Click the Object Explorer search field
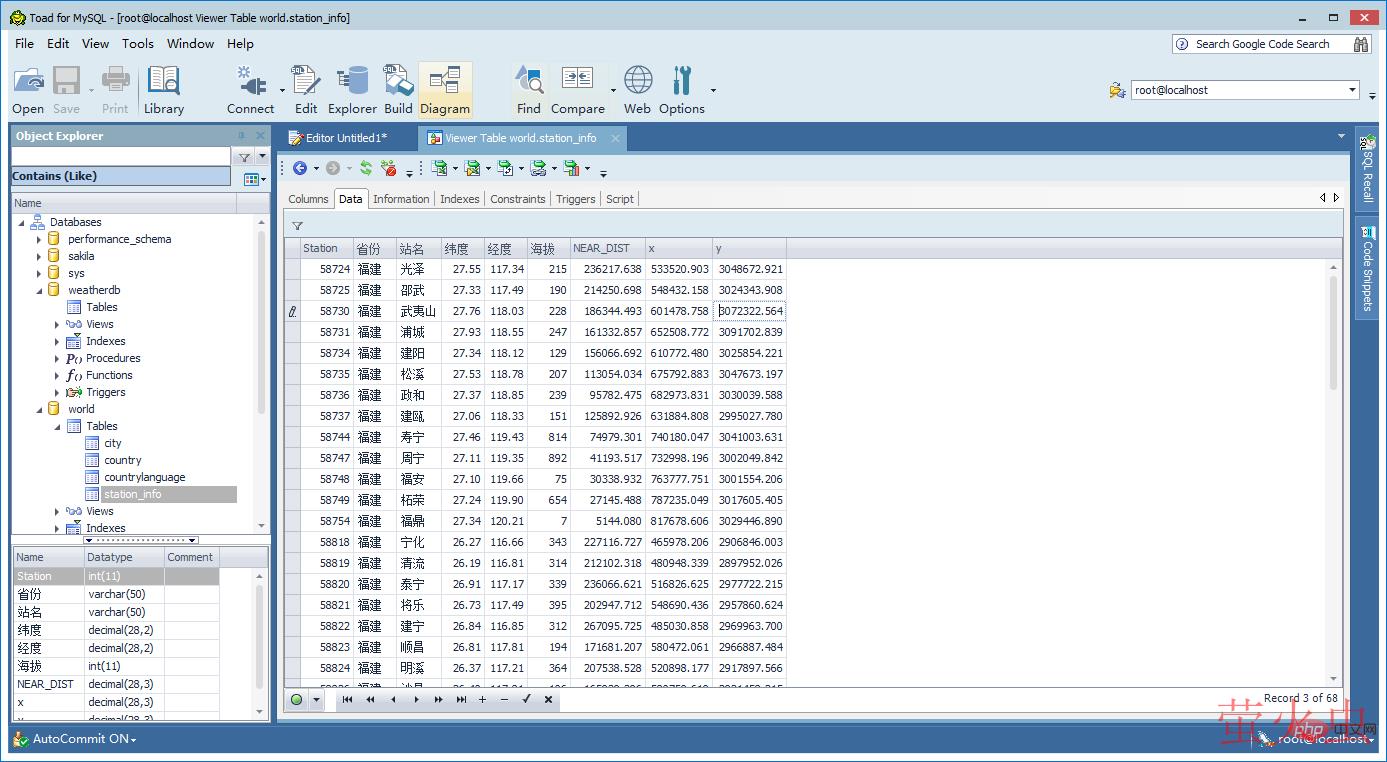Image resolution: width=1387 pixels, height=762 pixels. (x=120, y=157)
